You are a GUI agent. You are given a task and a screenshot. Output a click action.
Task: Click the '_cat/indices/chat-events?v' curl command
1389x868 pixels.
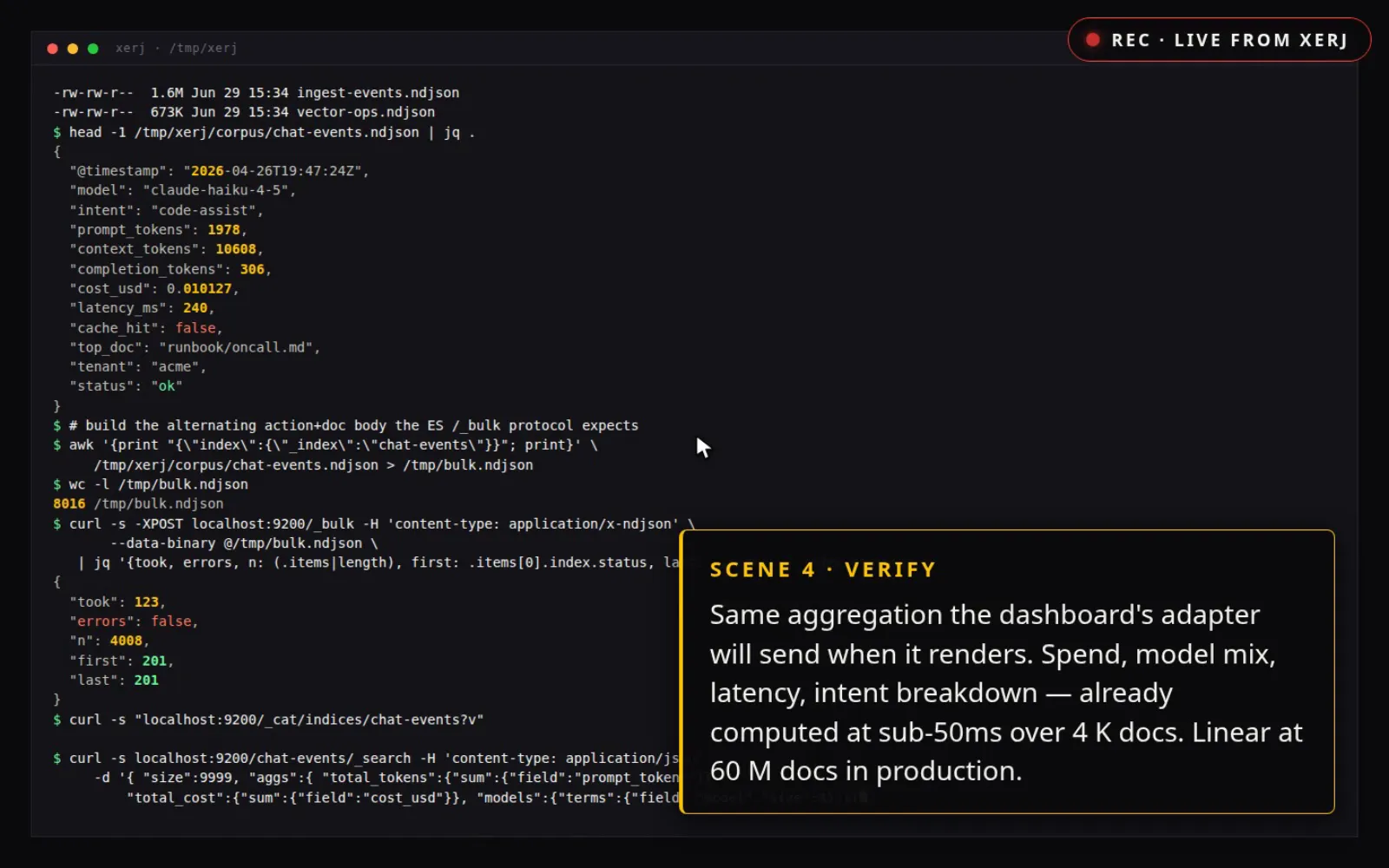[x=268, y=720]
